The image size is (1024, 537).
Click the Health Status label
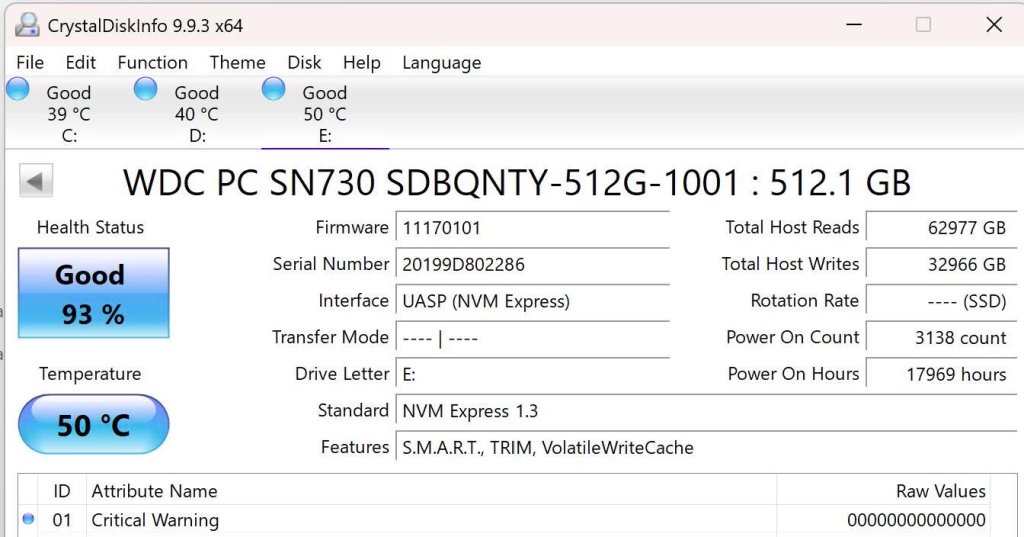90,227
